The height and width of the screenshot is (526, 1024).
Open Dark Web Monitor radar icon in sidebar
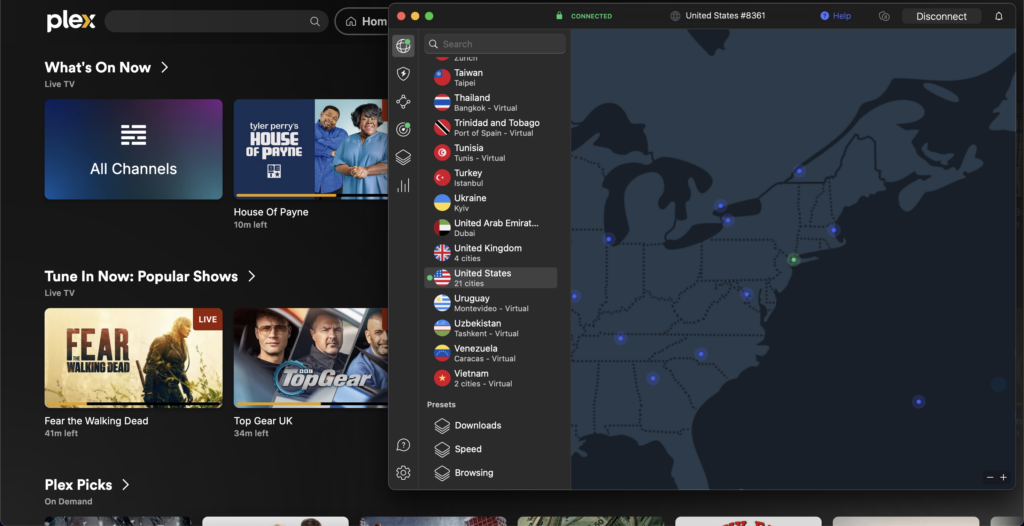click(x=403, y=129)
